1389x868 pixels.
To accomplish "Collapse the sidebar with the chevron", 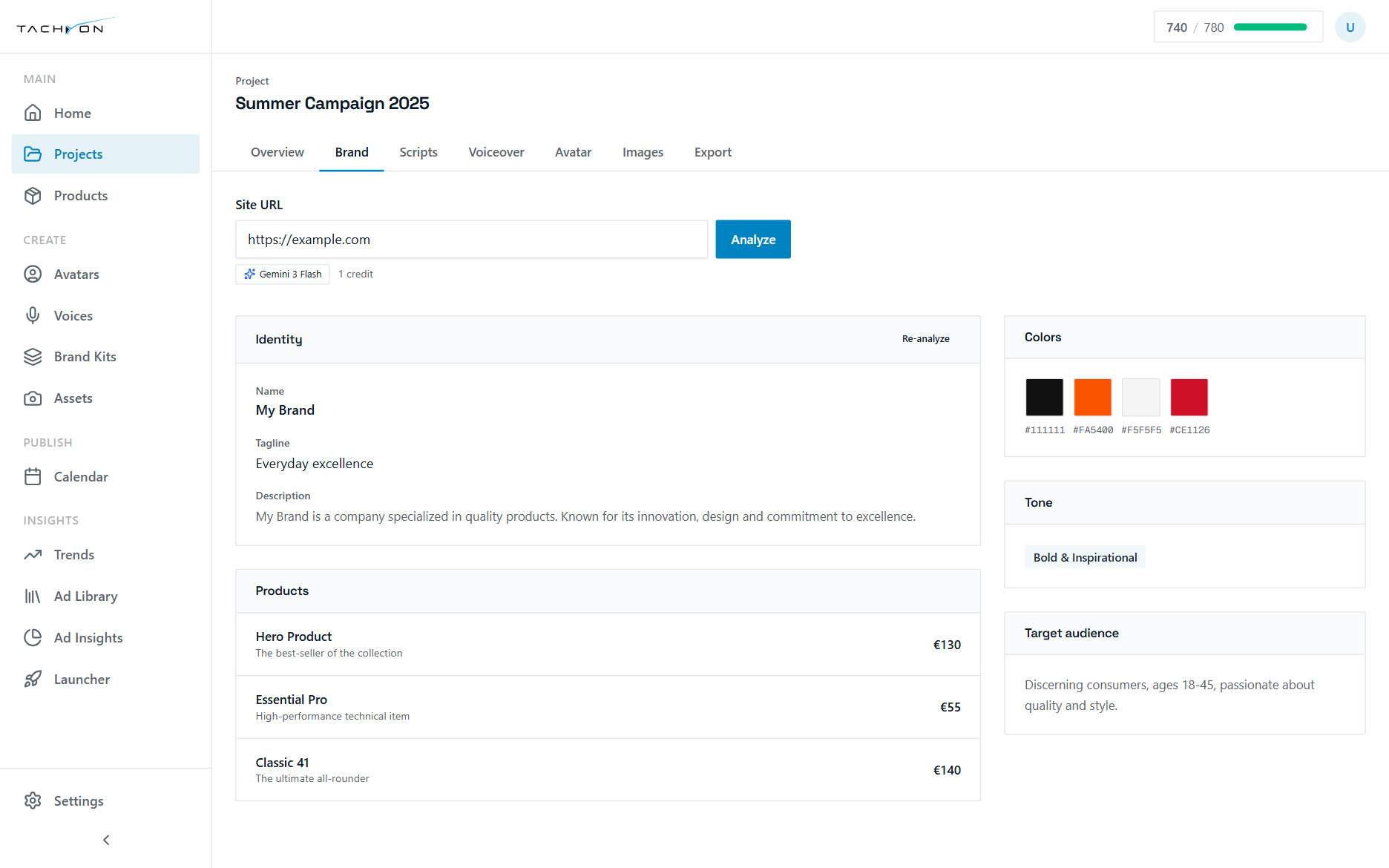I will pos(106,840).
